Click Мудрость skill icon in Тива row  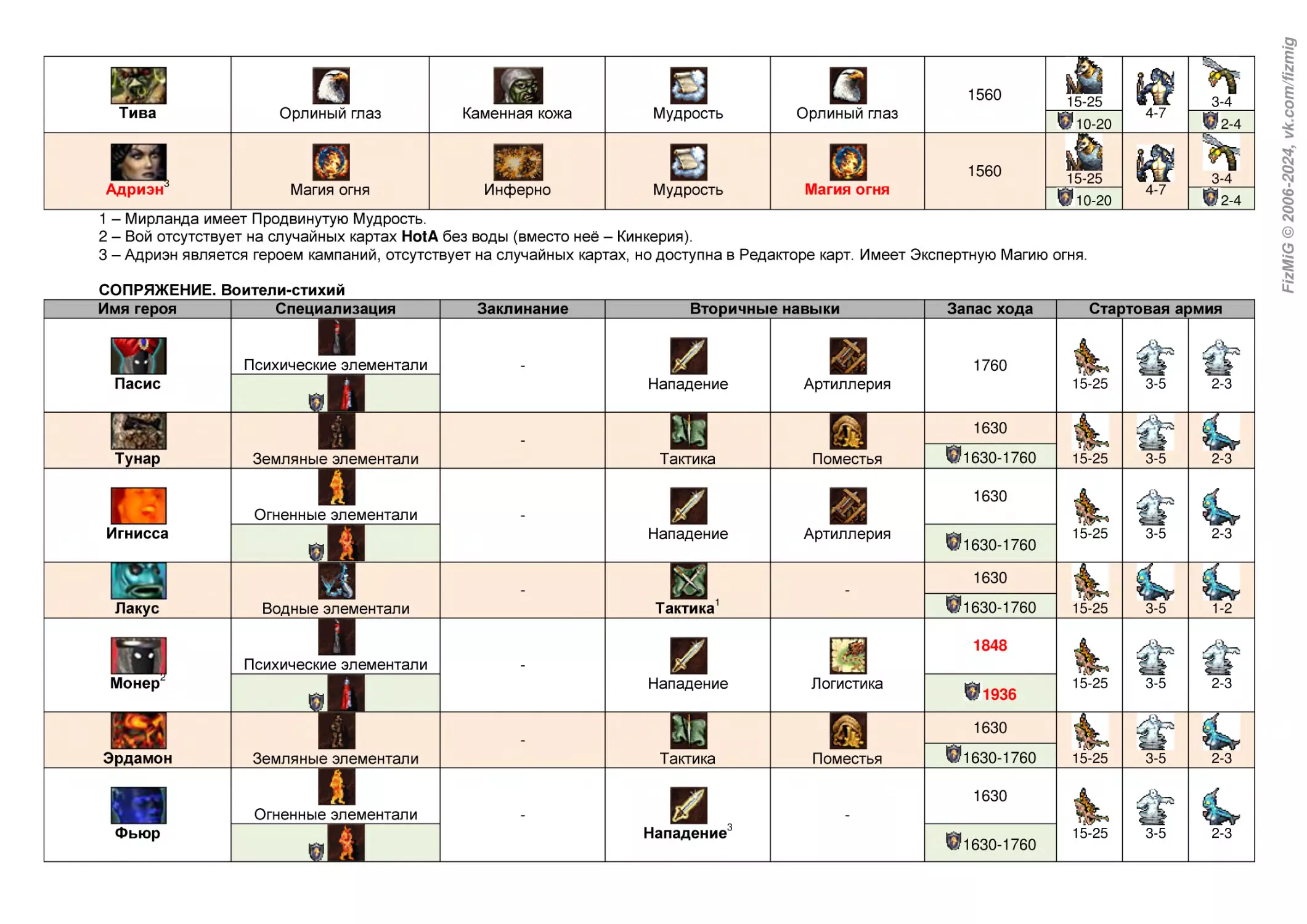(688, 86)
